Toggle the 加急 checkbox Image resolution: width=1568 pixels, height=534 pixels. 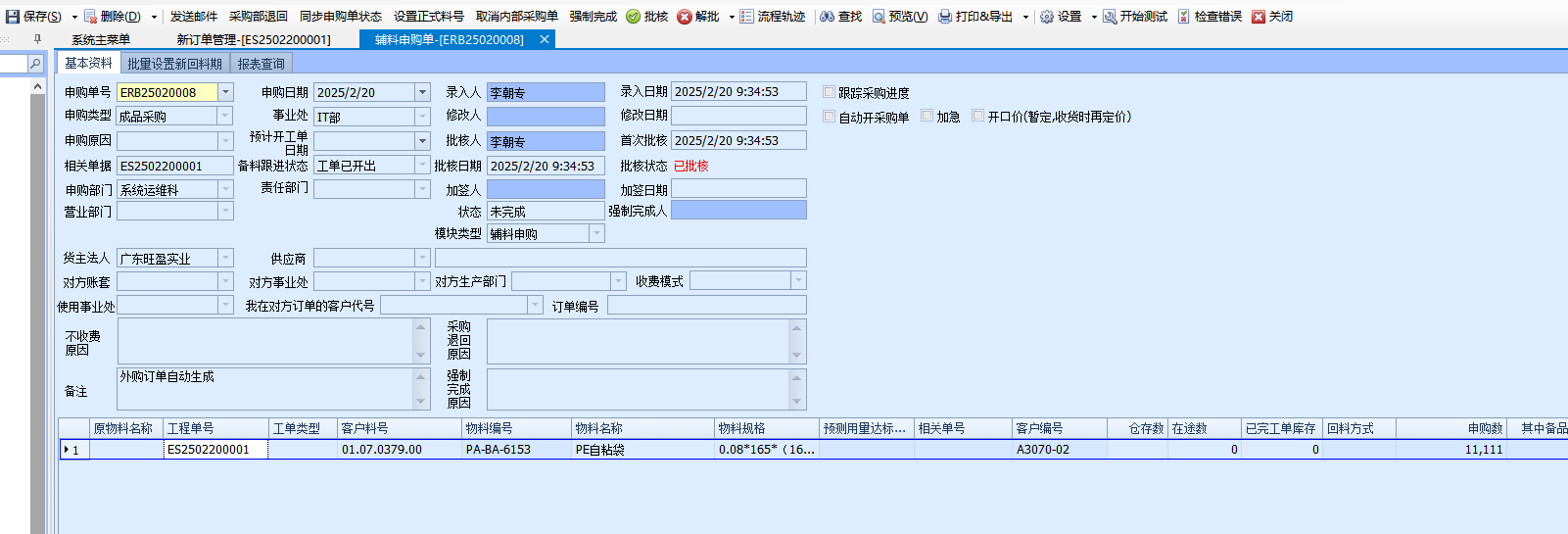(927, 116)
